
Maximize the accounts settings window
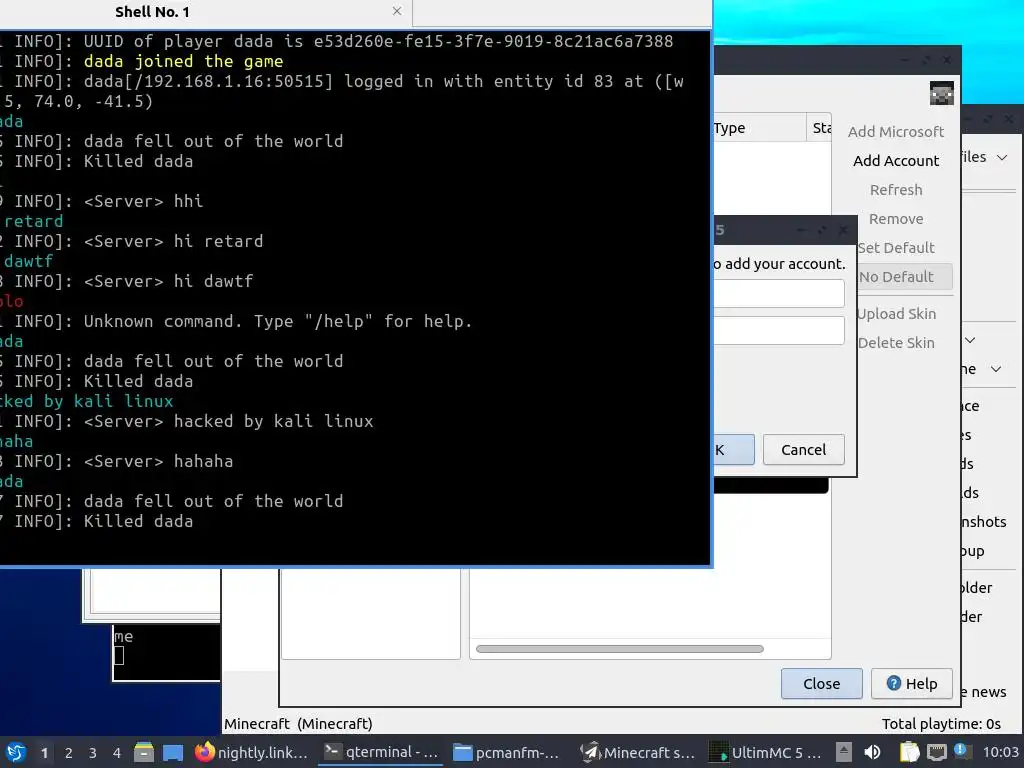click(926, 59)
